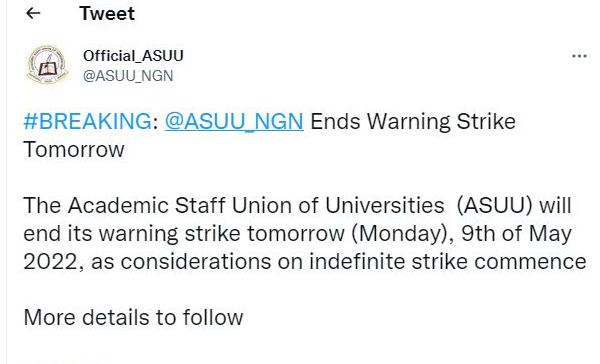The width and height of the screenshot is (600, 364).
Task: Click the "More details to follow" line
Action: point(133,318)
